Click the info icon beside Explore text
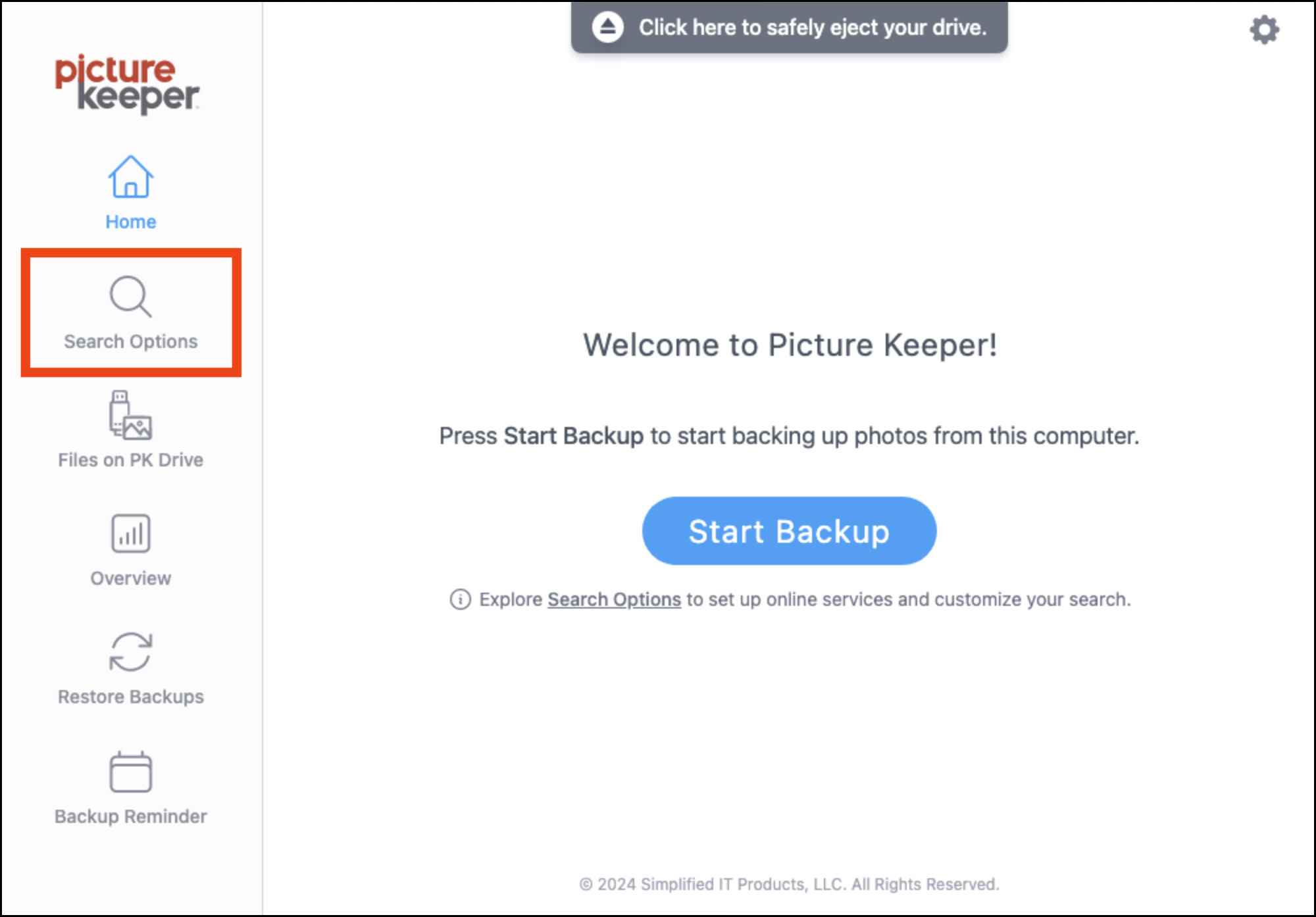Image resolution: width=1316 pixels, height=917 pixels. [x=460, y=599]
